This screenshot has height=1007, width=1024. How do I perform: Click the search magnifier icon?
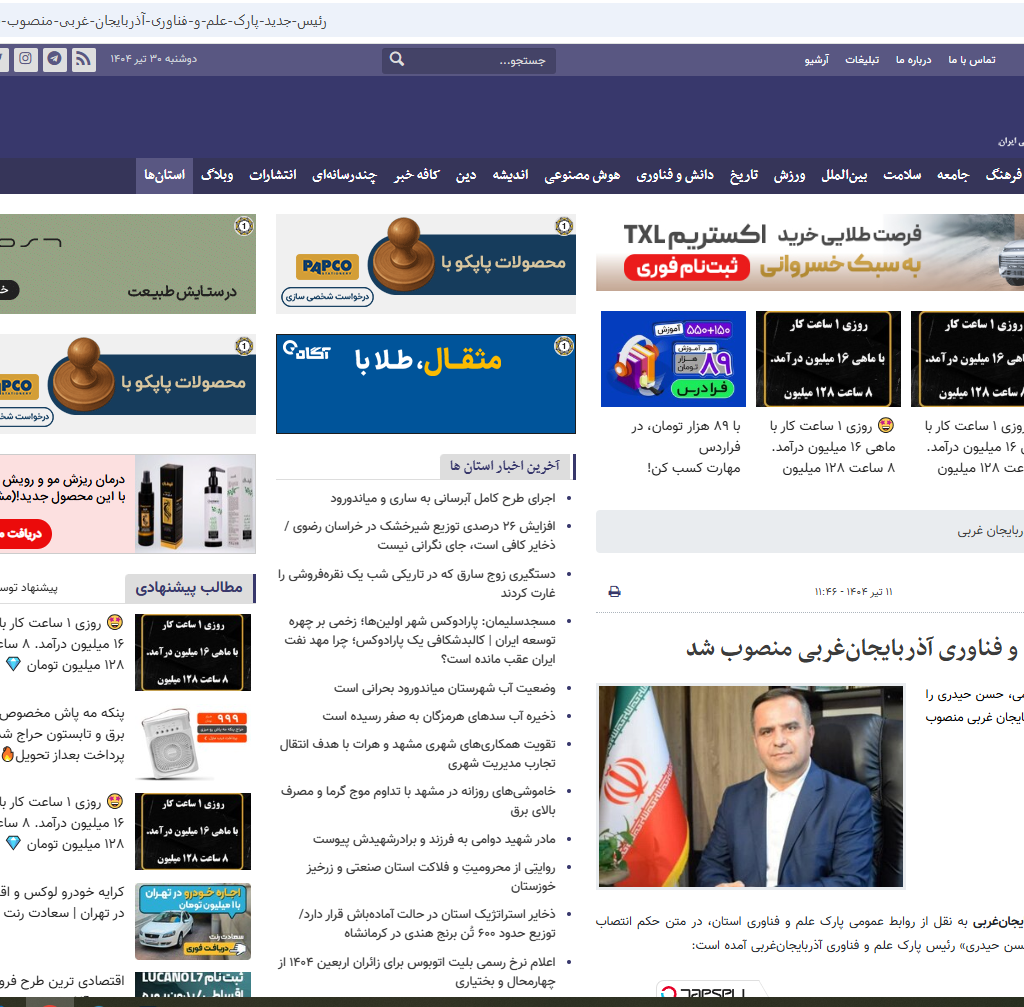point(397,60)
